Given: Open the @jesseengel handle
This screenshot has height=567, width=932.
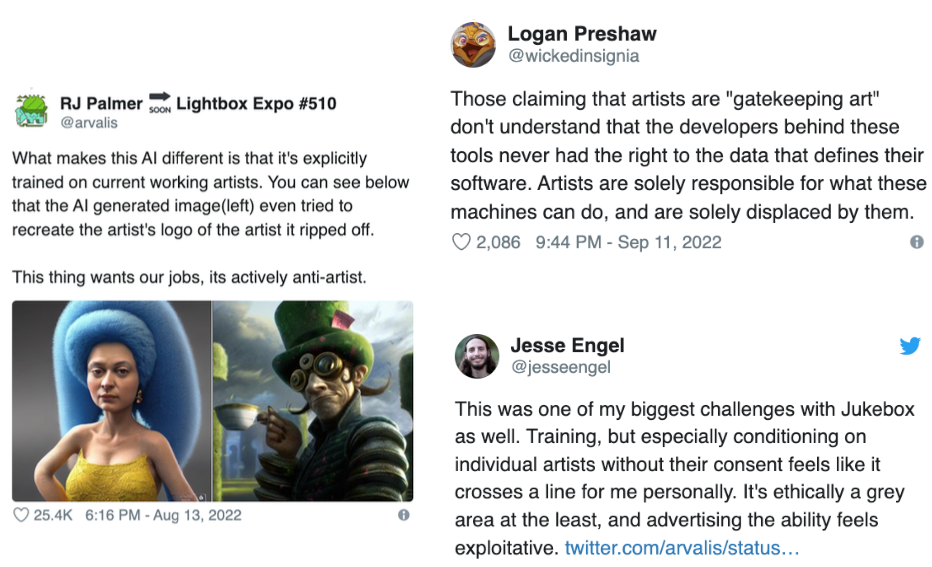Looking at the screenshot, I should point(561,367).
